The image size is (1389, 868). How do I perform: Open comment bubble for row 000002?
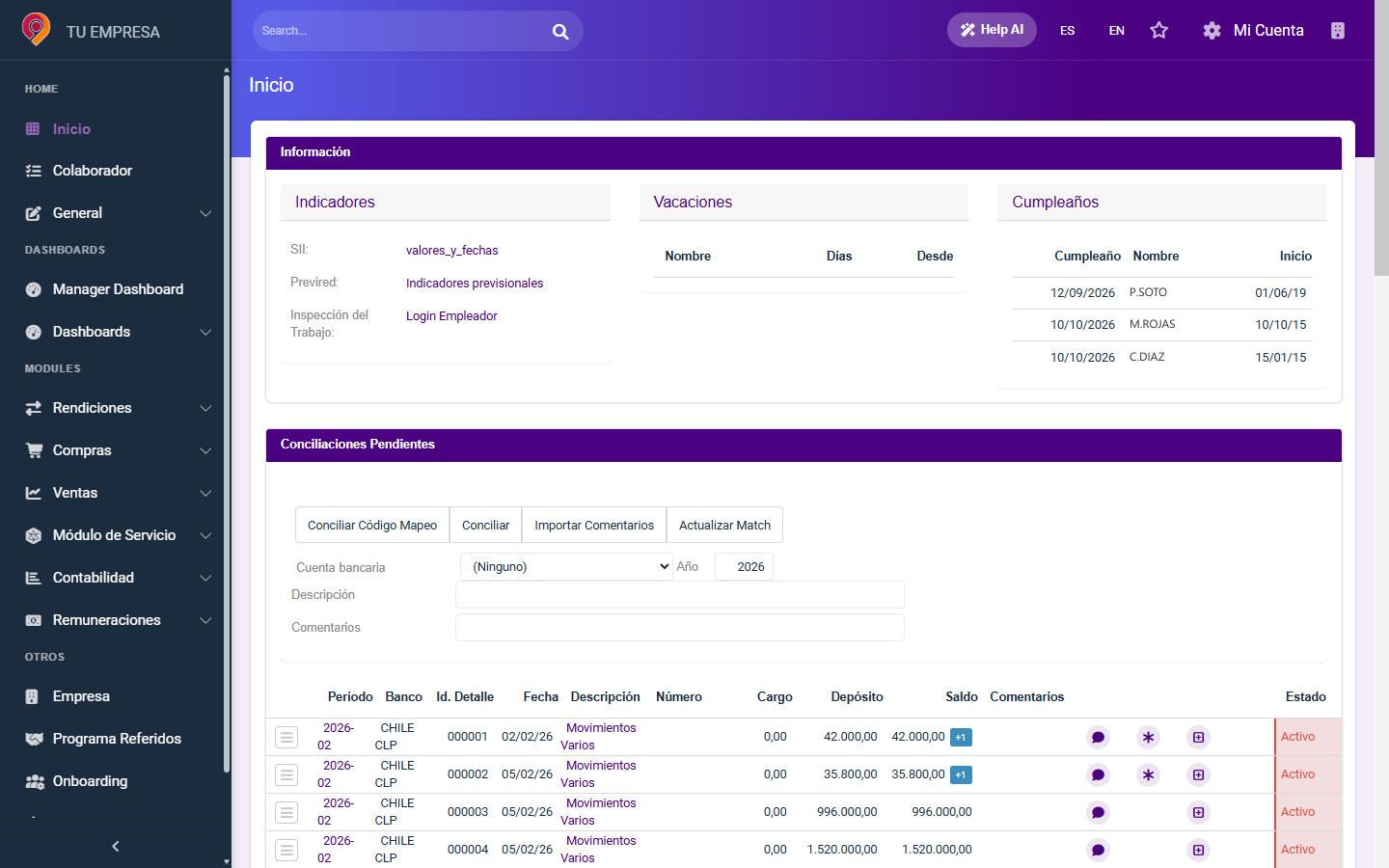coord(1098,774)
